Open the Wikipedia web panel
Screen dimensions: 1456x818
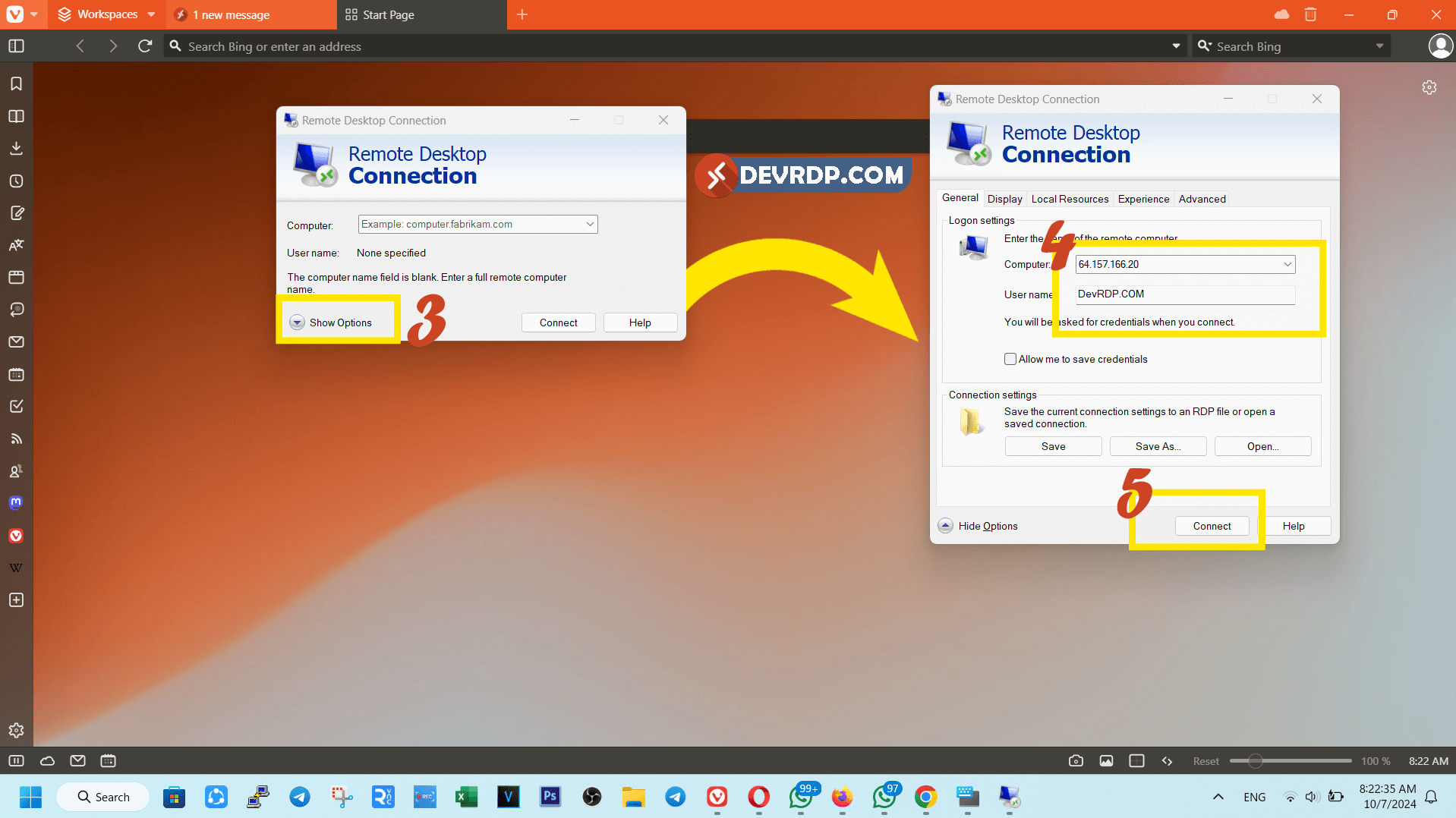16,567
